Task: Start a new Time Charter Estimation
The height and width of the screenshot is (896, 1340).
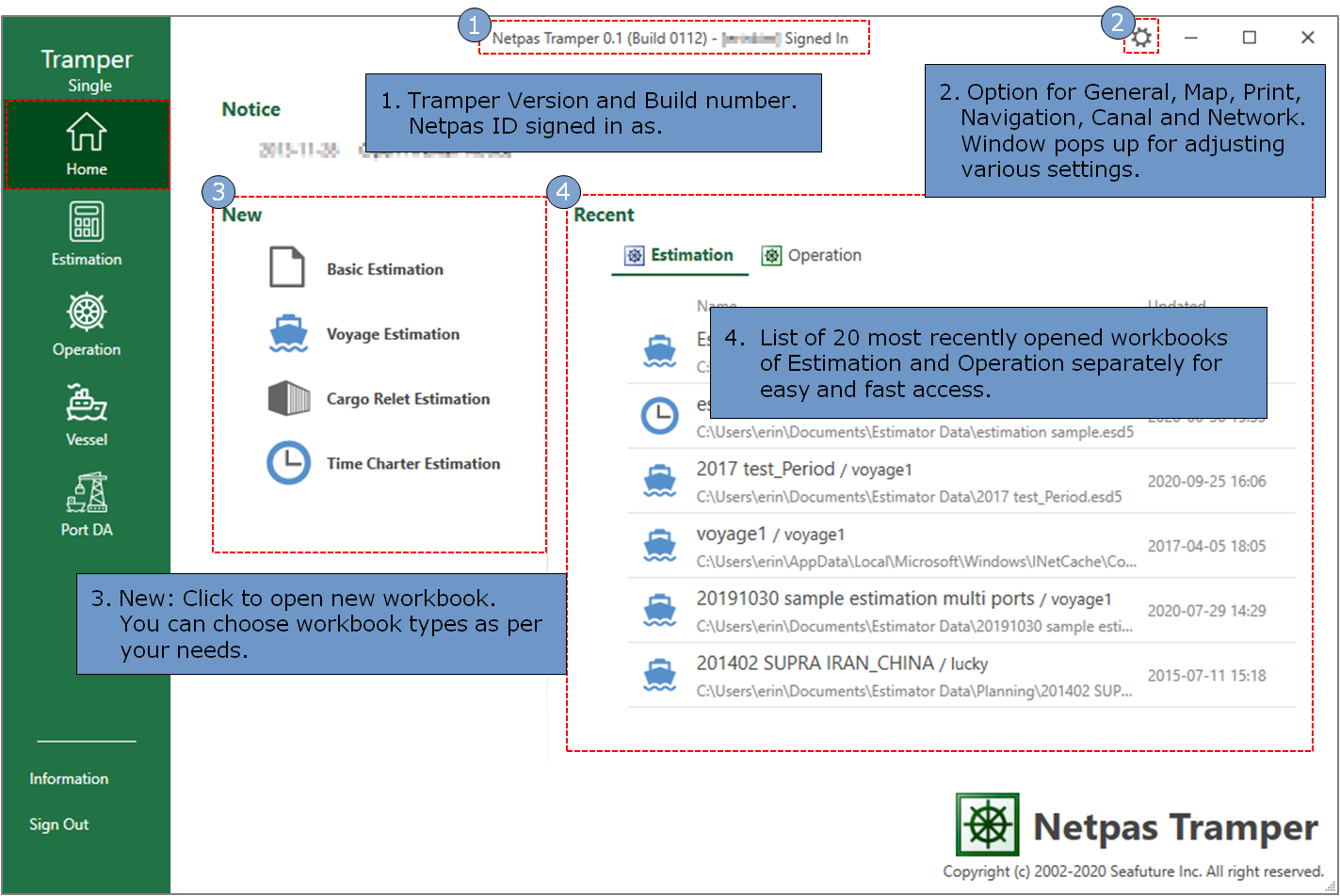Action: (413, 464)
